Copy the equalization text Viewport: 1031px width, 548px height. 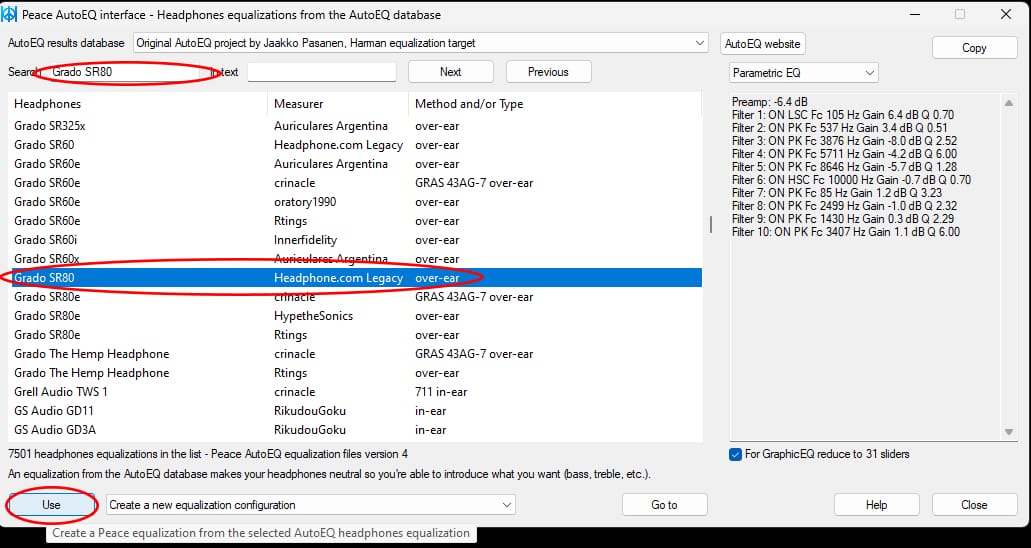pos(974,48)
